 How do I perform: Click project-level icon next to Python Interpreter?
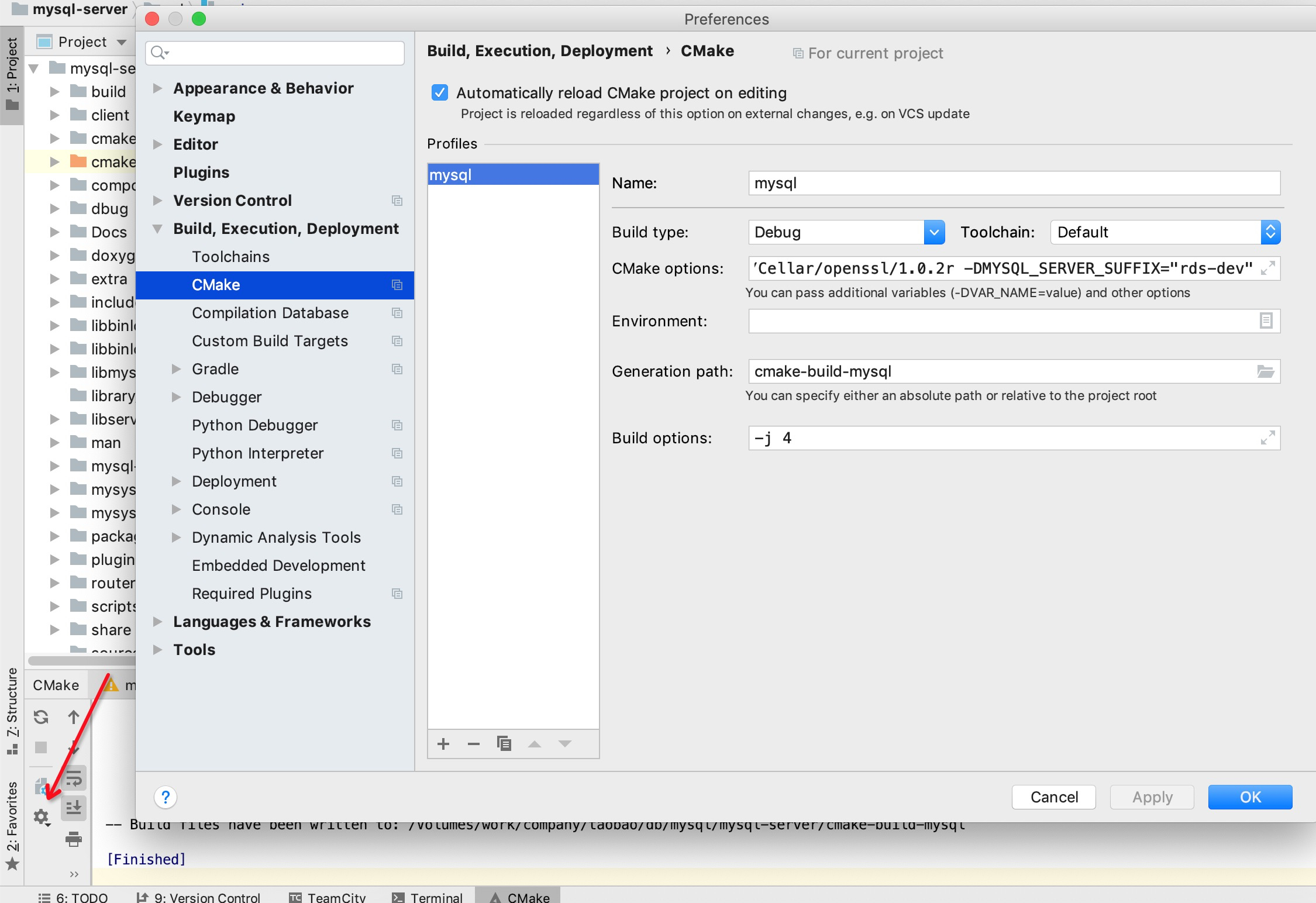[x=397, y=453]
